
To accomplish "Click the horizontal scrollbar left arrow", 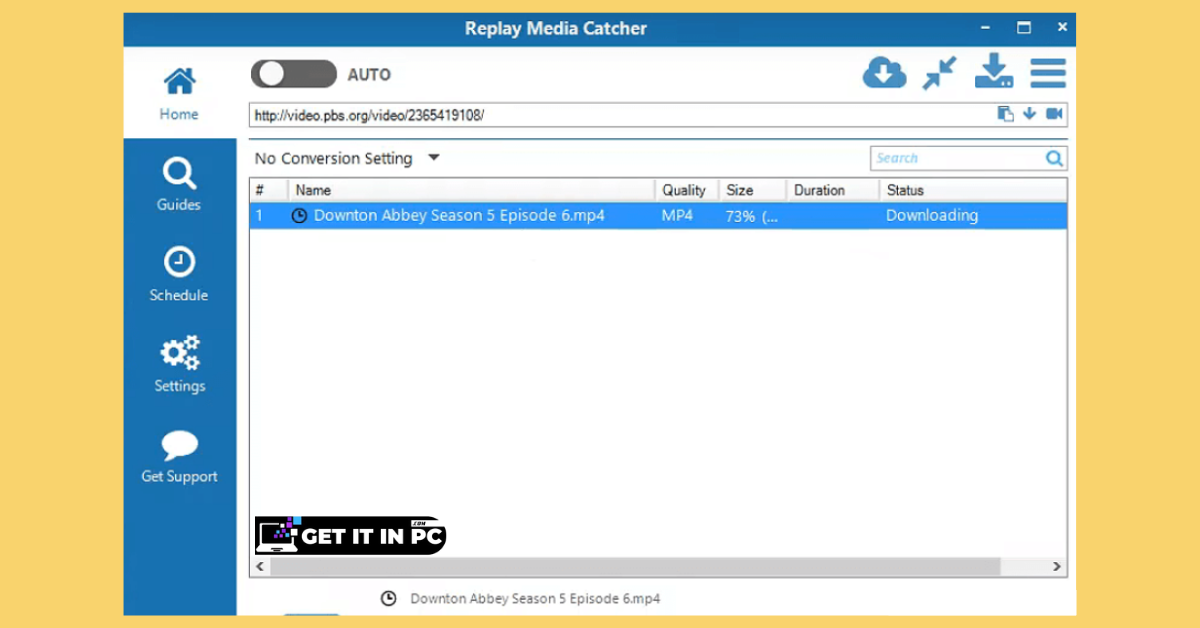I will (260, 567).
